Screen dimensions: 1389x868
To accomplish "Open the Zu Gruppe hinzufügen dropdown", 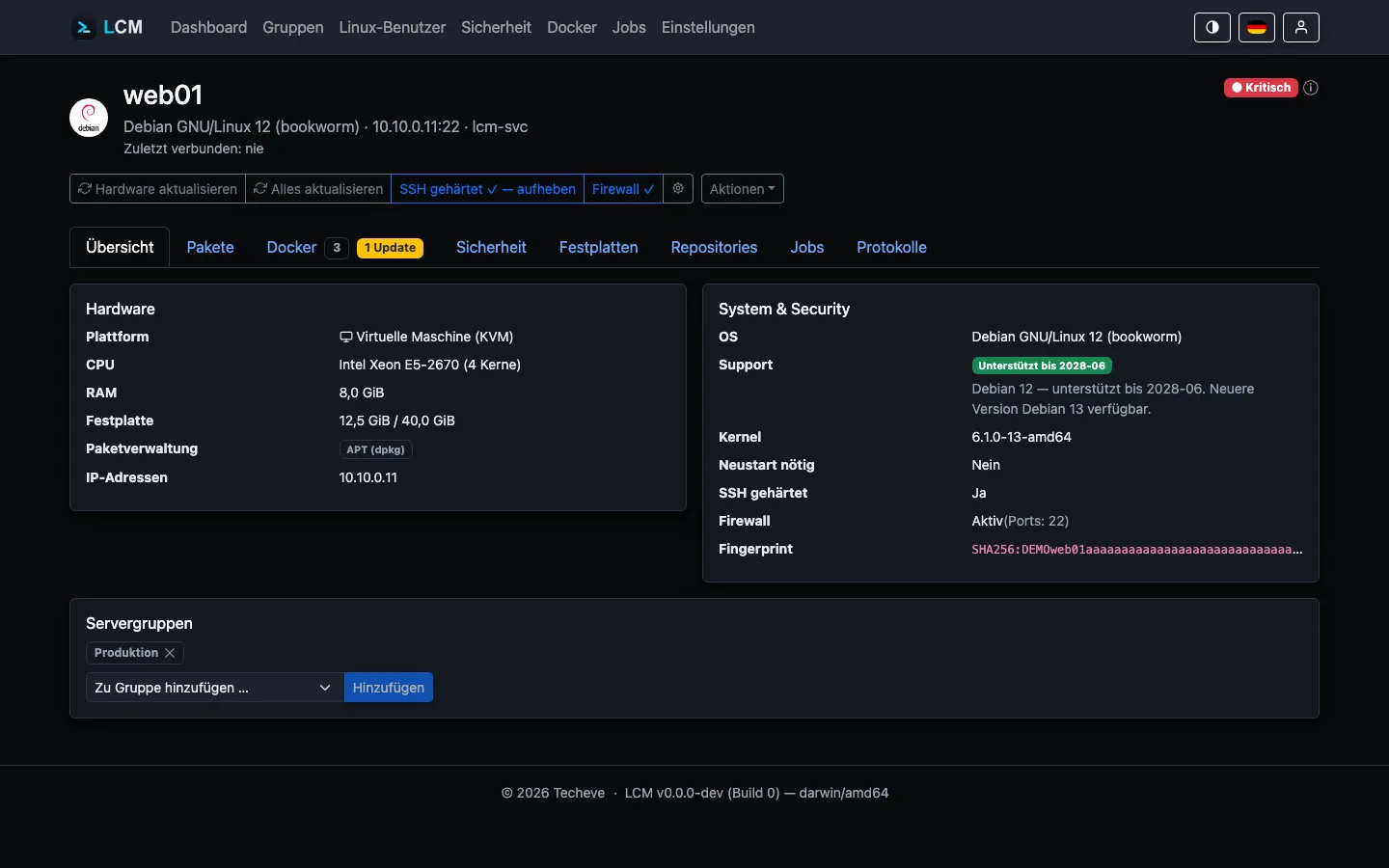I will tap(215, 688).
